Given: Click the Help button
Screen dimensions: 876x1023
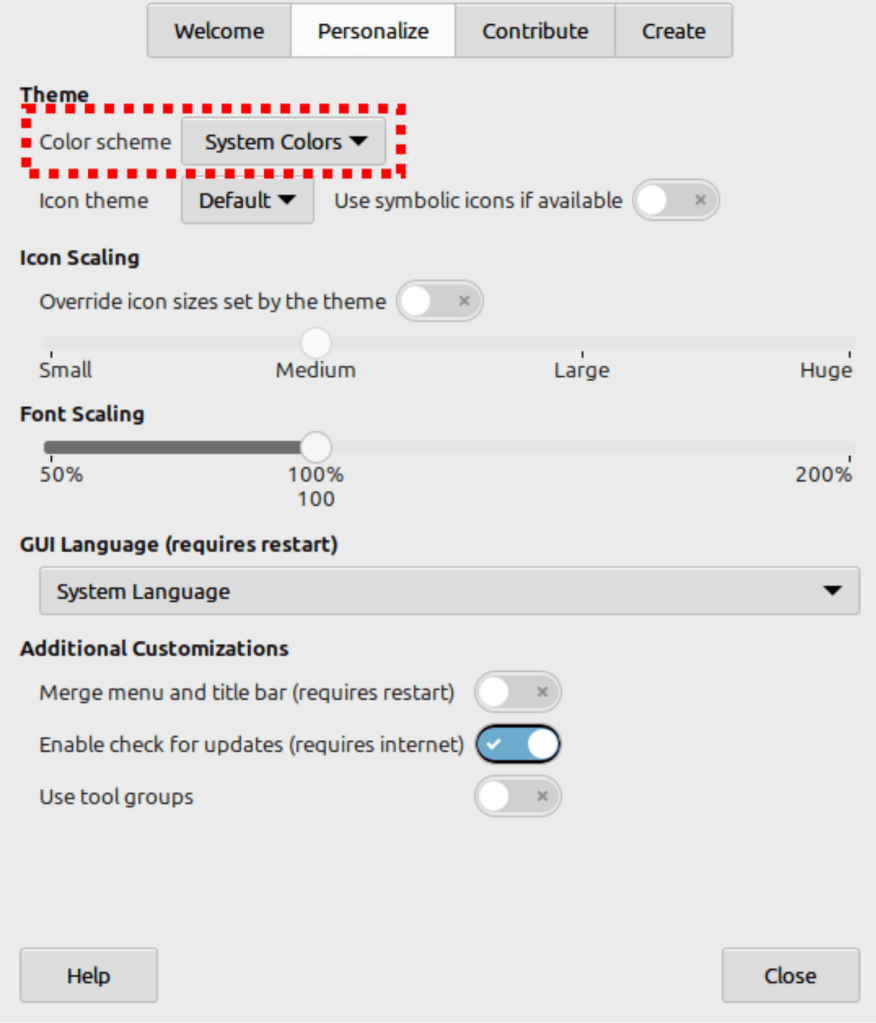Looking at the screenshot, I should pos(88,975).
